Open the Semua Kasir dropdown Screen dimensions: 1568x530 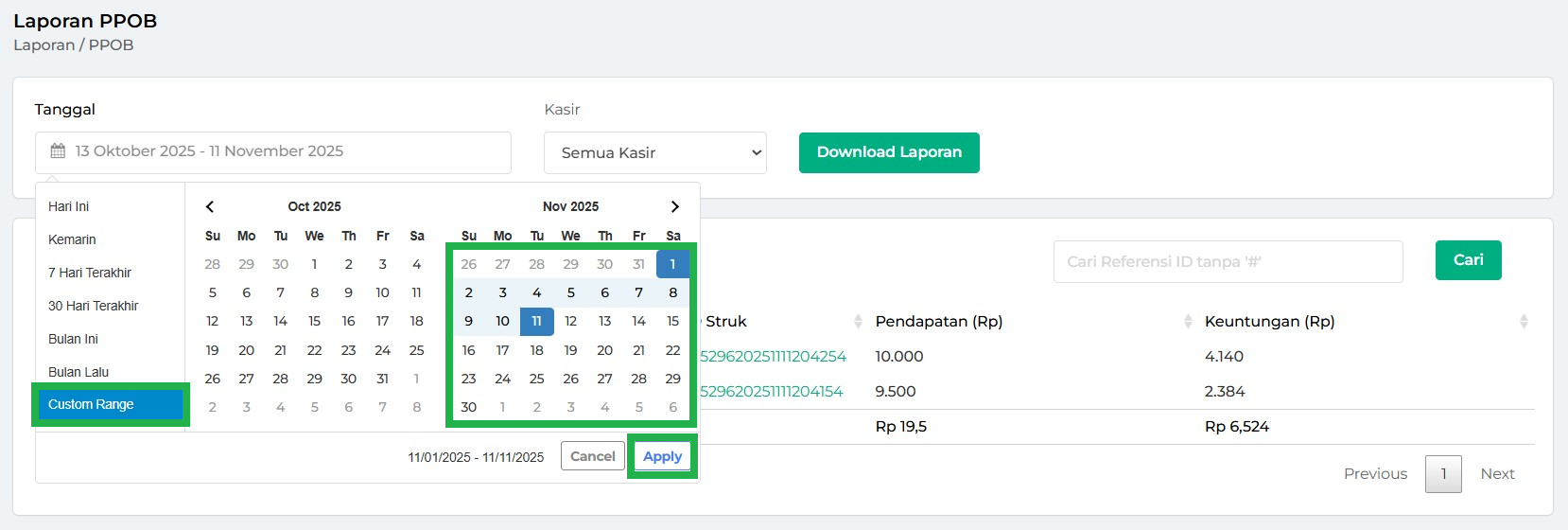point(654,152)
